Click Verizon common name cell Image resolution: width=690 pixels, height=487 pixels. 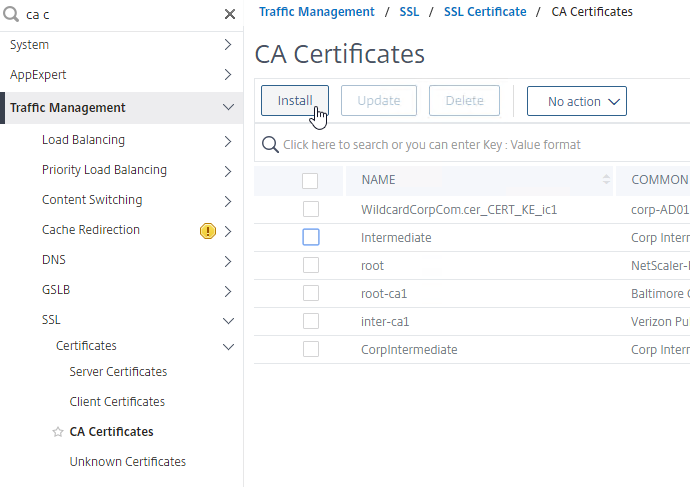660,322
